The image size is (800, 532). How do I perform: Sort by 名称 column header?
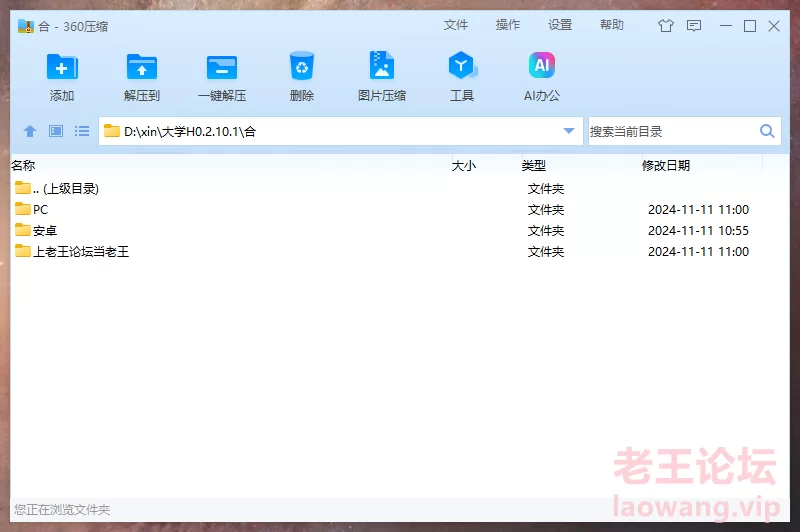(23, 165)
